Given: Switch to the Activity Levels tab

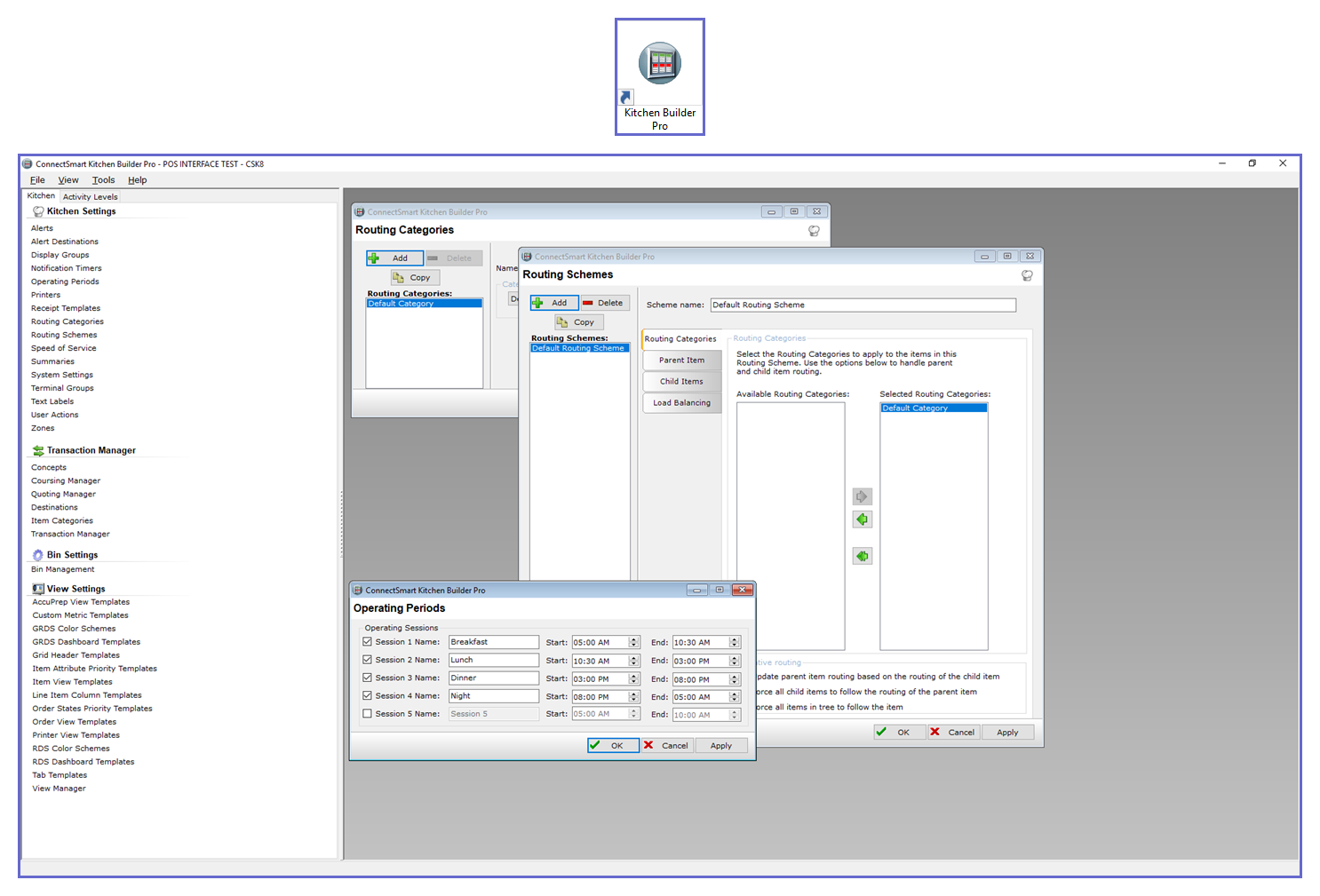Looking at the screenshot, I should tap(90, 197).
